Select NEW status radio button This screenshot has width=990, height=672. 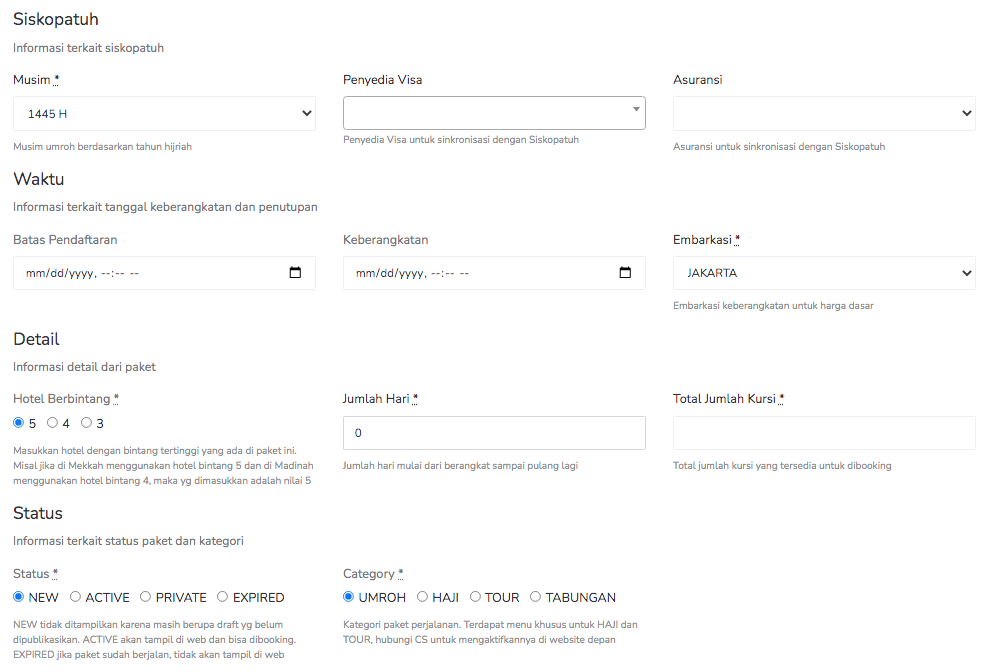[x=19, y=597]
